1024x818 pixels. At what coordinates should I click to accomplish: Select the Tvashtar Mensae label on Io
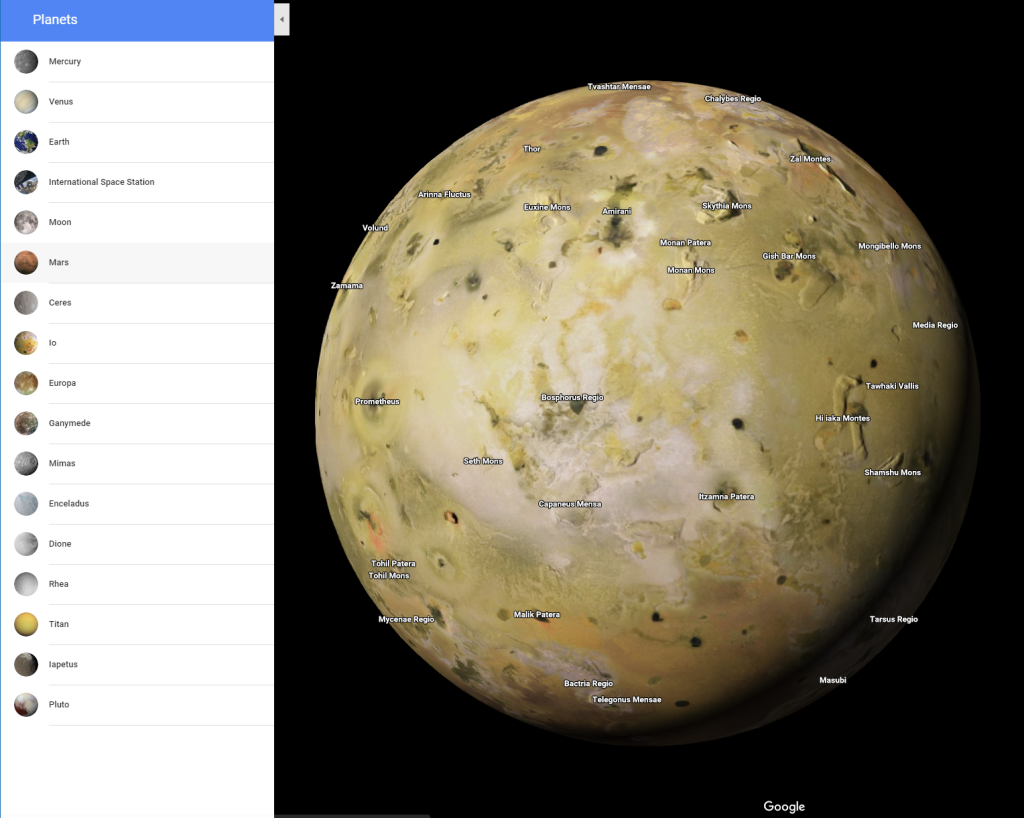(621, 87)
